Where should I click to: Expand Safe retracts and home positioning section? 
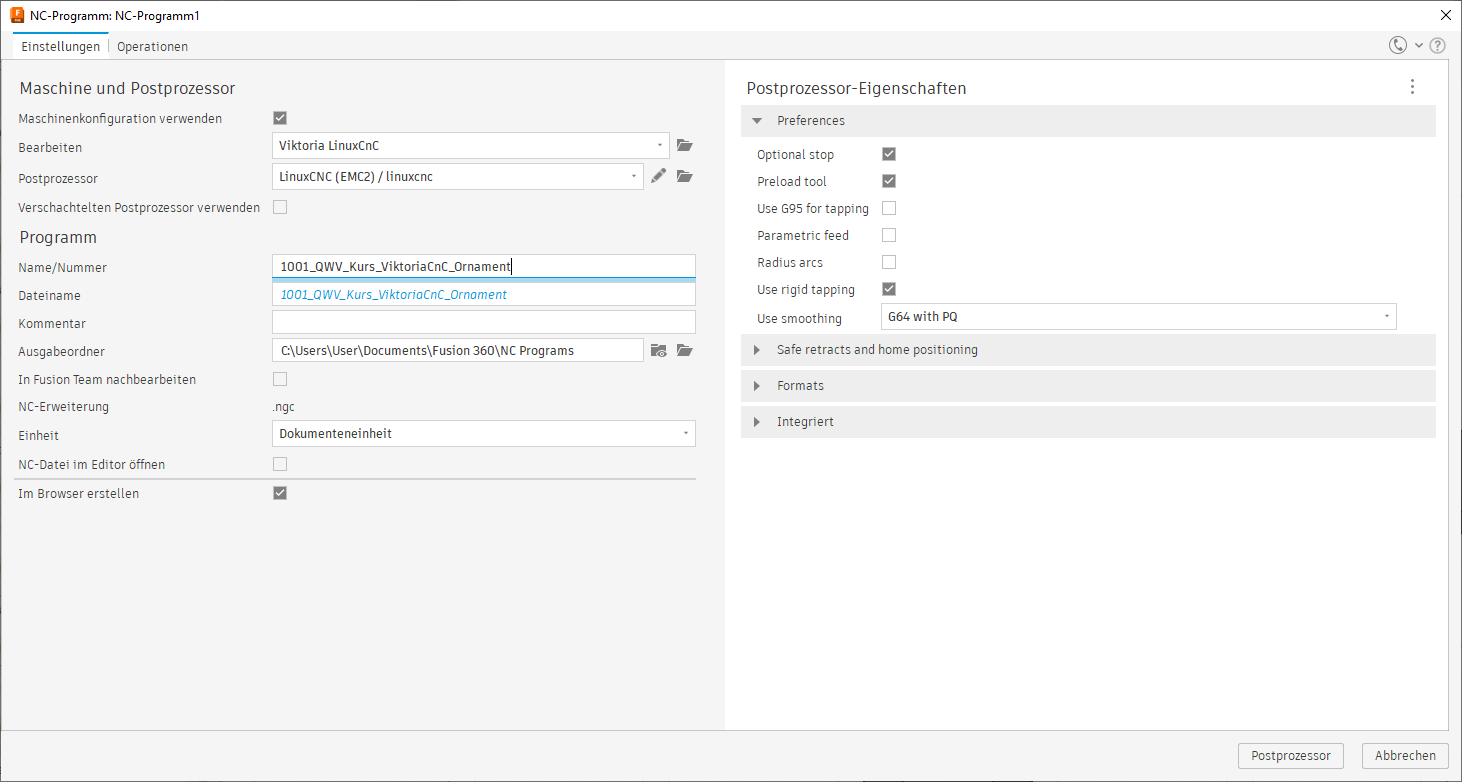click(876, 350)
